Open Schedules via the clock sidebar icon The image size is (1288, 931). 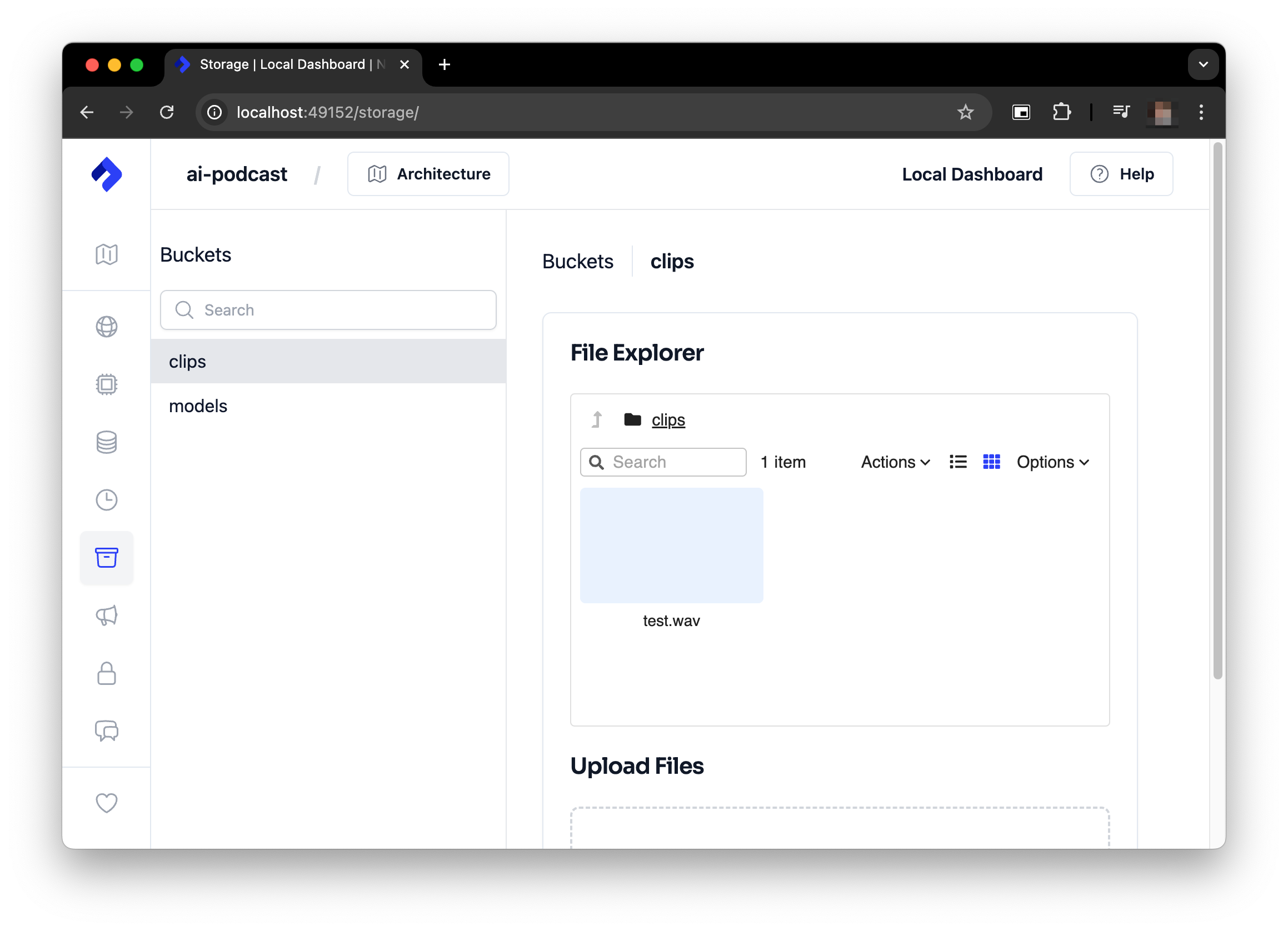tap(107, 500)
